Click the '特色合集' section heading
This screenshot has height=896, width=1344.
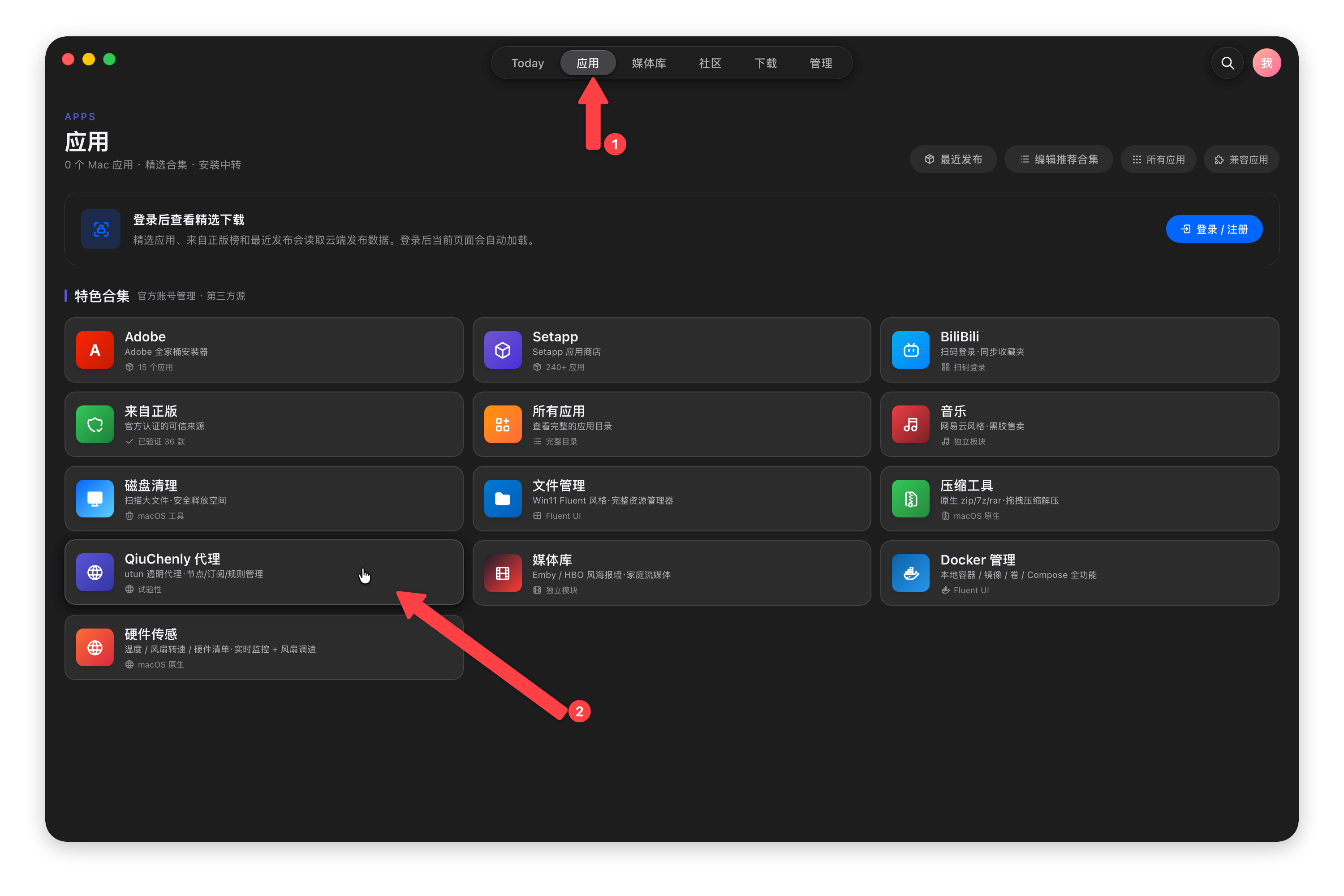click(102, 296)
